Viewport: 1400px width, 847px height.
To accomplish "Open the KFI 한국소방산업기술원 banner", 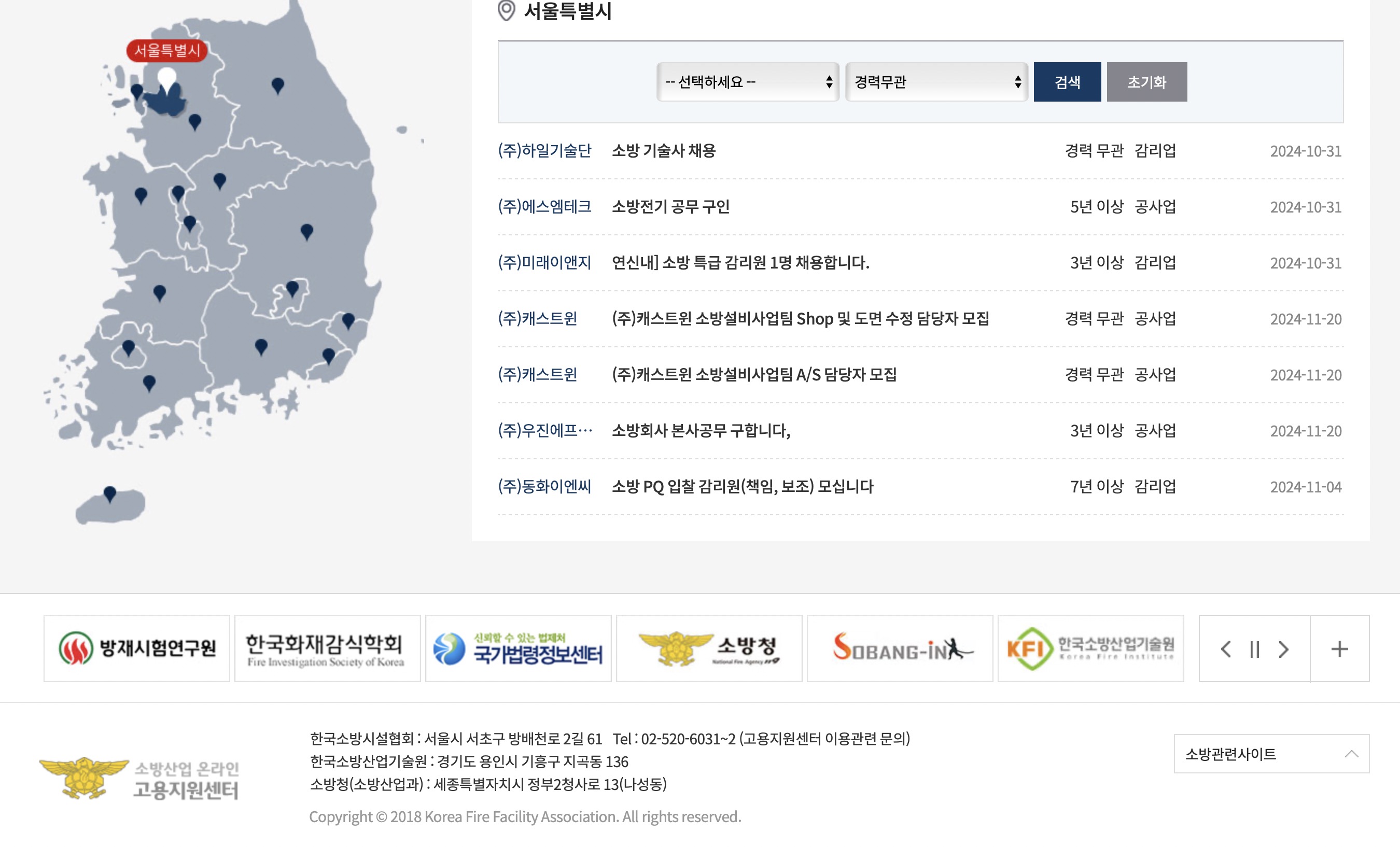I will coord(1090,648).
